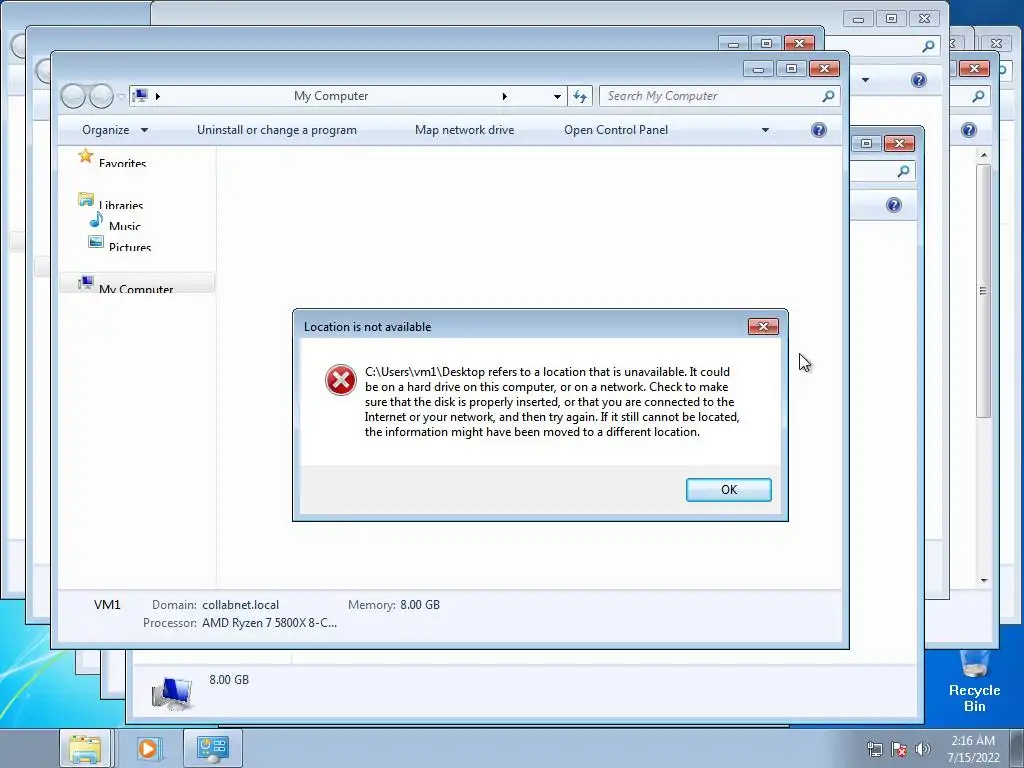
Task: Click My Computer text in address bar
Action: tap(331, 96)
